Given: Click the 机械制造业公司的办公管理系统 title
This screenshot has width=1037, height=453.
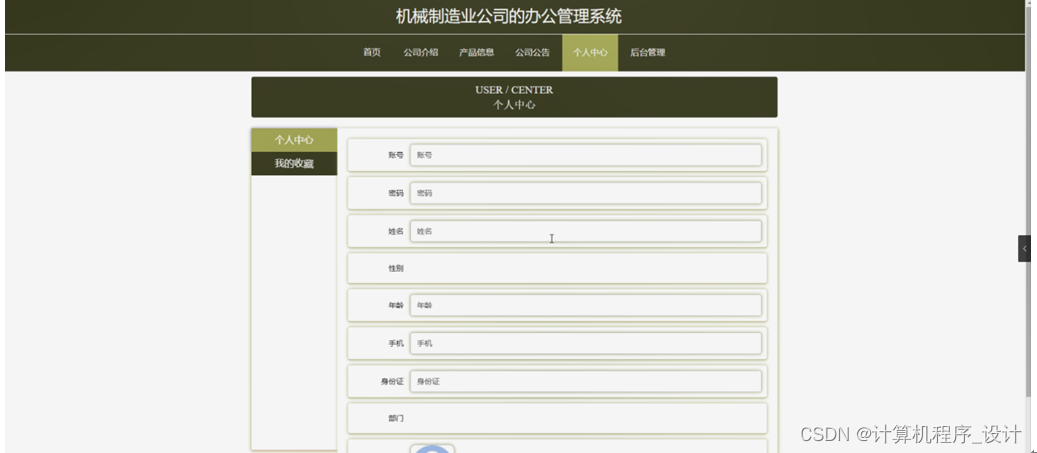Looking at the screenshot, I should click(x=509, y=17).
